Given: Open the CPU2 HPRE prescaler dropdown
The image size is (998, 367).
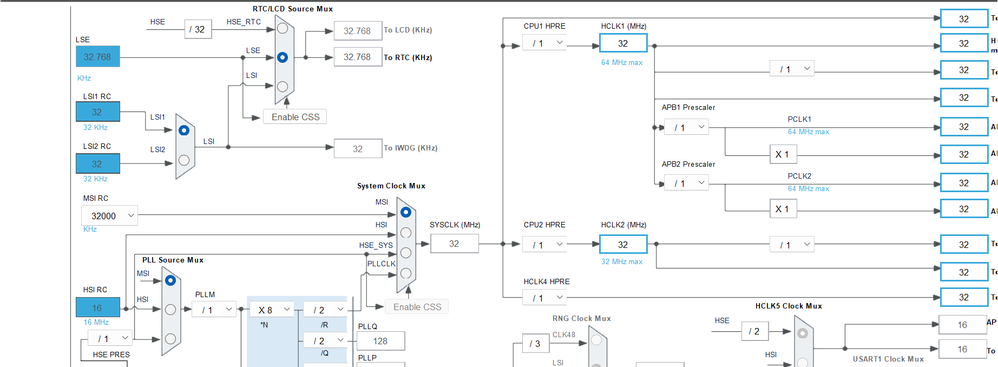Looking at the screenshot, I should tap(544, 244).
